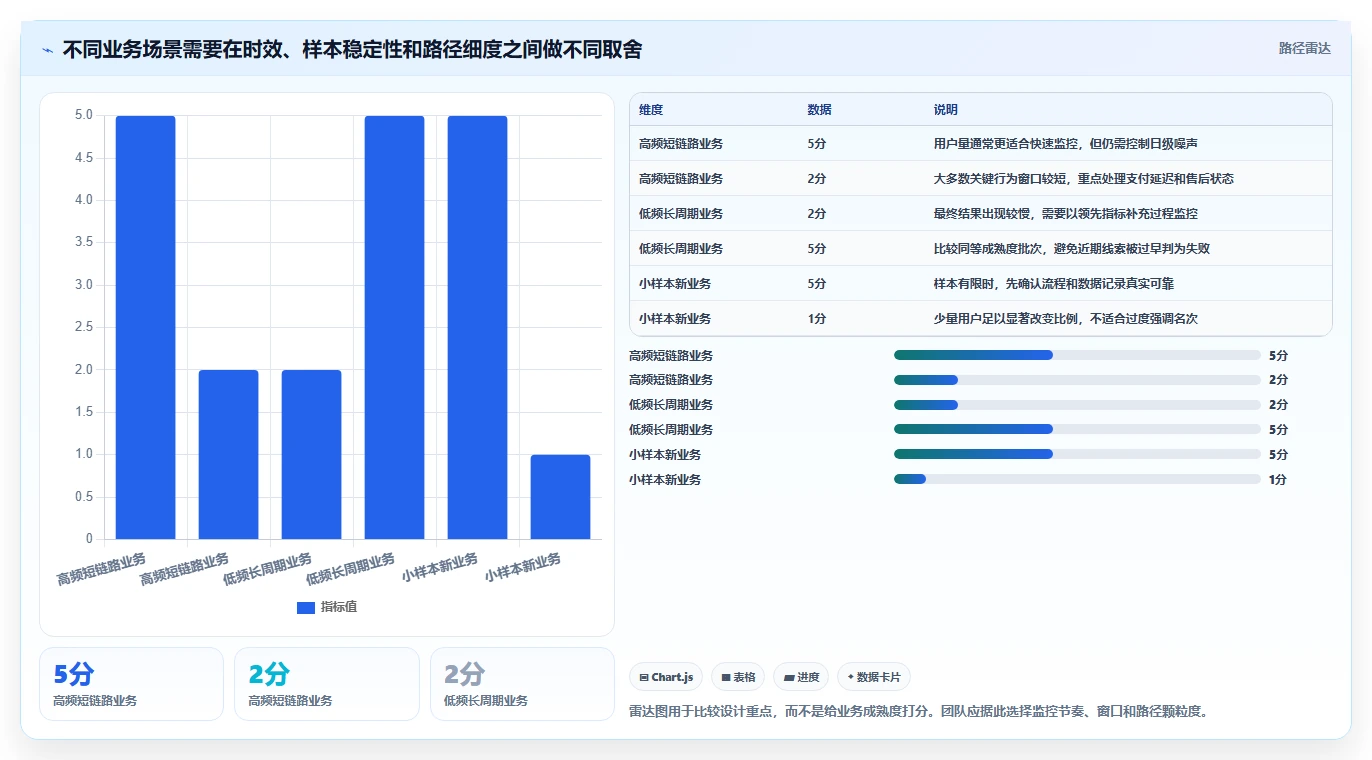This screenshot has width=1372, height=760.
Task: Select the description mentioning 流程和数据记录真实可靠
Action: (1054, 284)
